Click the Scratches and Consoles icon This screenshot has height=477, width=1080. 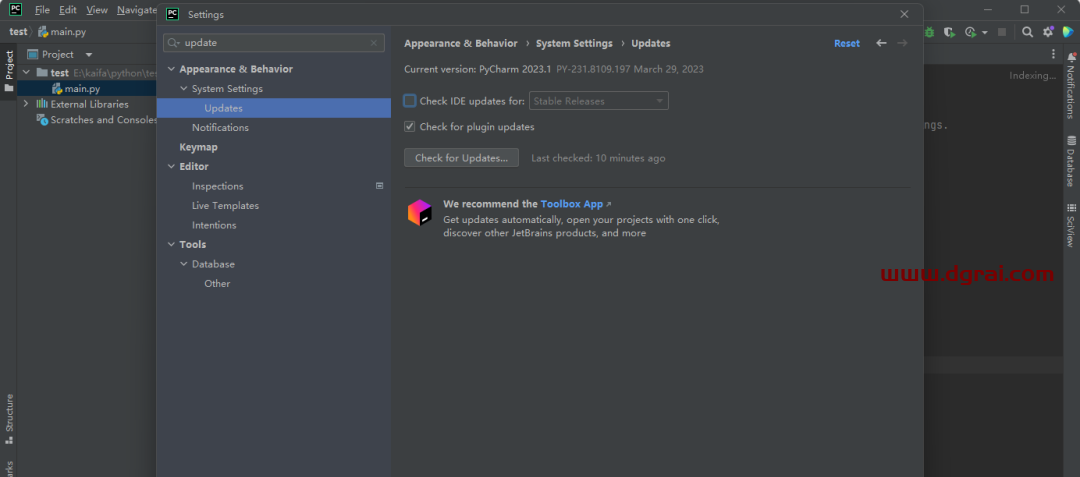point(43,120)
